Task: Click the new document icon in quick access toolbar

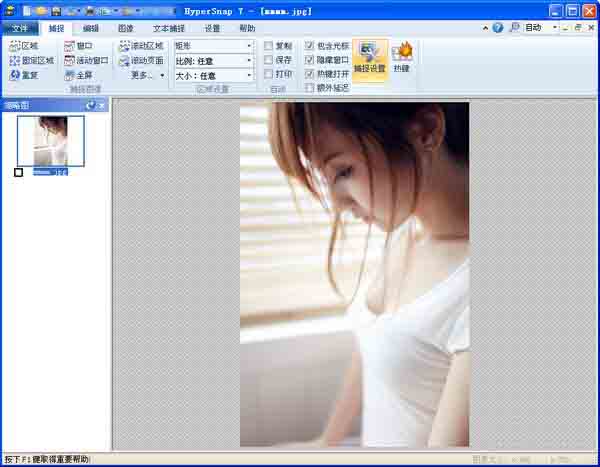Action: pos(27,11)
